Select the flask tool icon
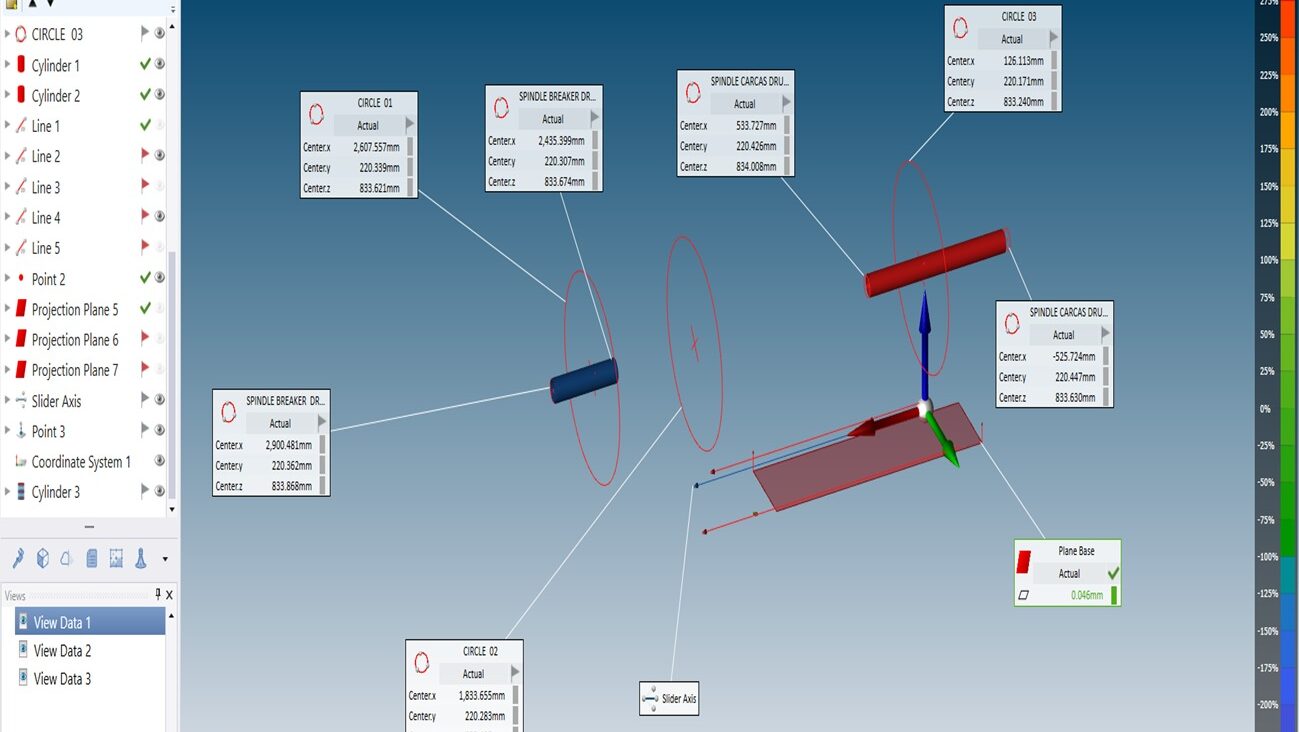This screenshot has height=732, width=1299. [141, 559]
